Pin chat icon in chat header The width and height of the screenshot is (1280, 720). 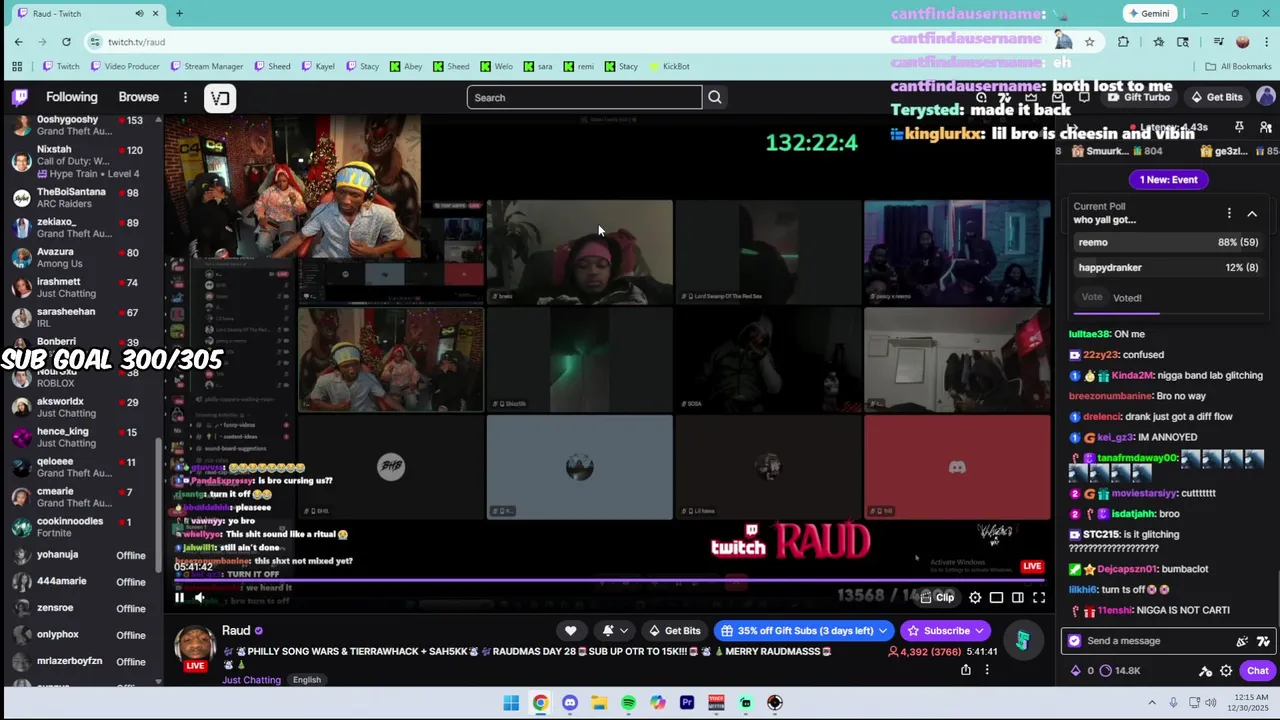pos(1239,127)
